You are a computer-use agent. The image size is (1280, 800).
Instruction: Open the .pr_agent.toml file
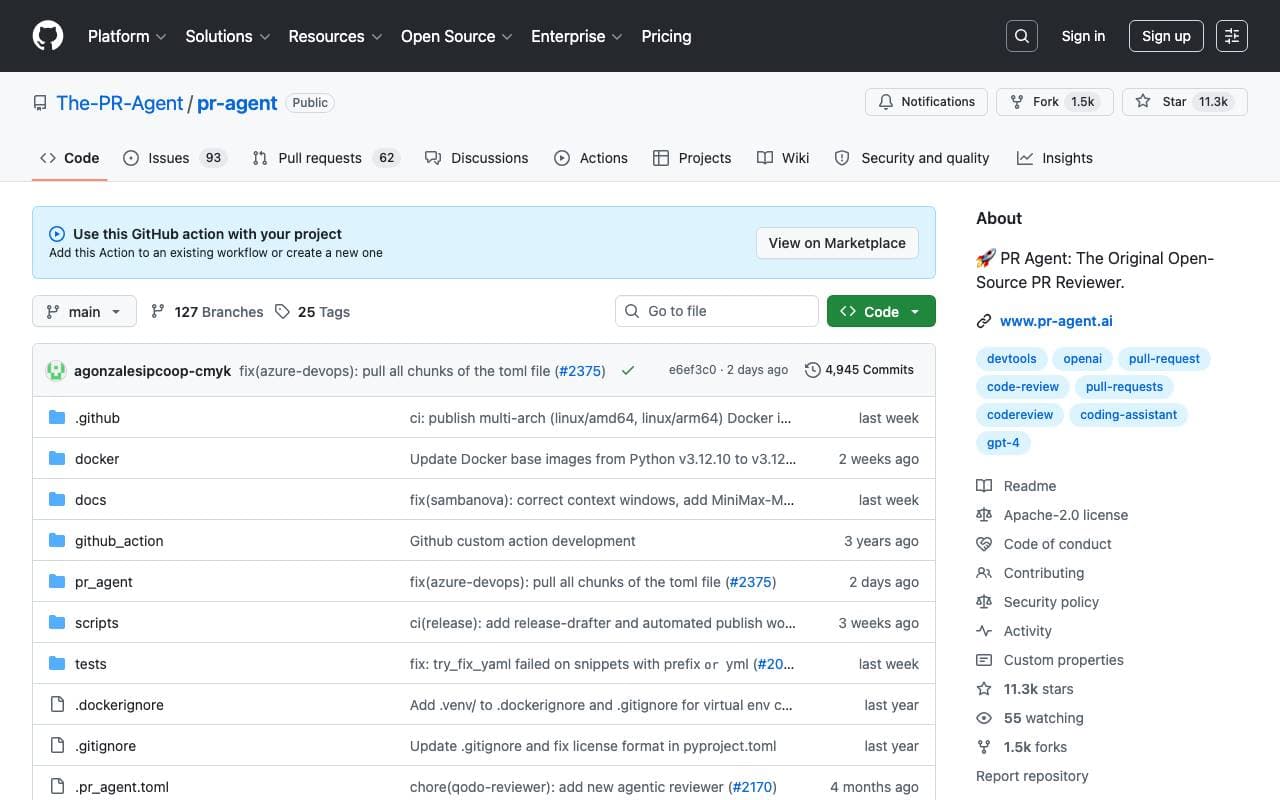click(x=122, y=787)
